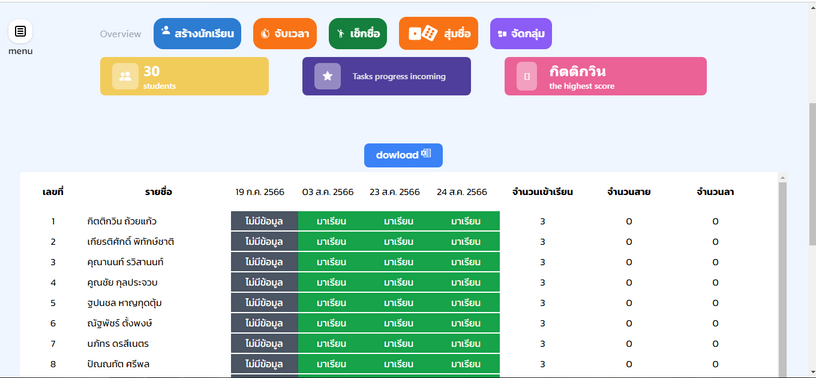Click the 23 ส.ค. 2566 date header

pyautogui.click(x=394, y=192)
